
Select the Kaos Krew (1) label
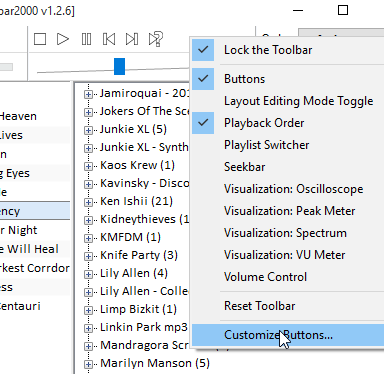137,165
